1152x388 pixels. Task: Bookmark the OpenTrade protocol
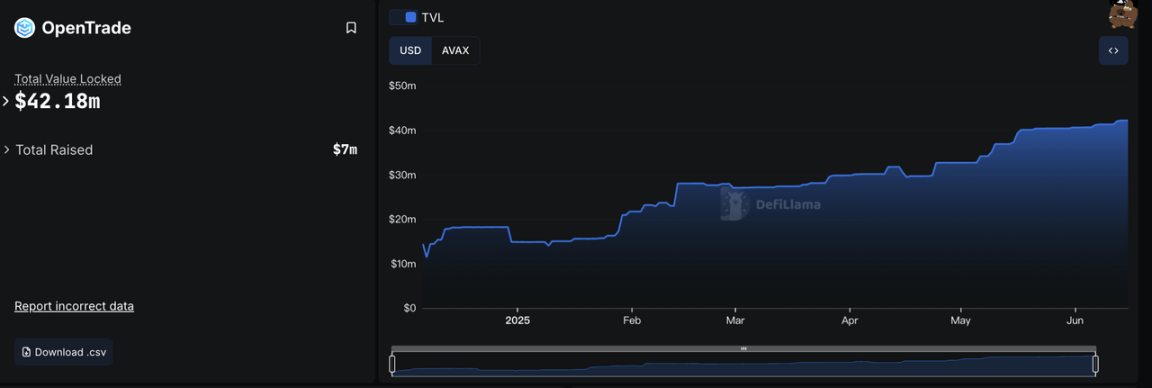point(351,28)
